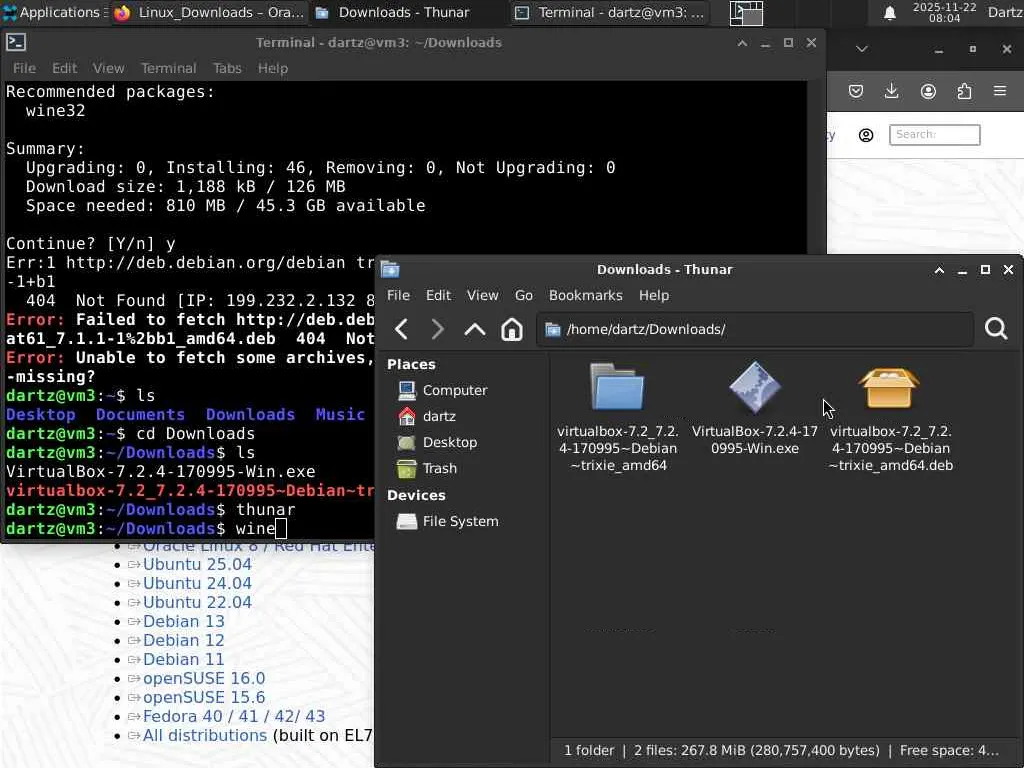
Task: Open the All distributions link
Action: [205, 735]
